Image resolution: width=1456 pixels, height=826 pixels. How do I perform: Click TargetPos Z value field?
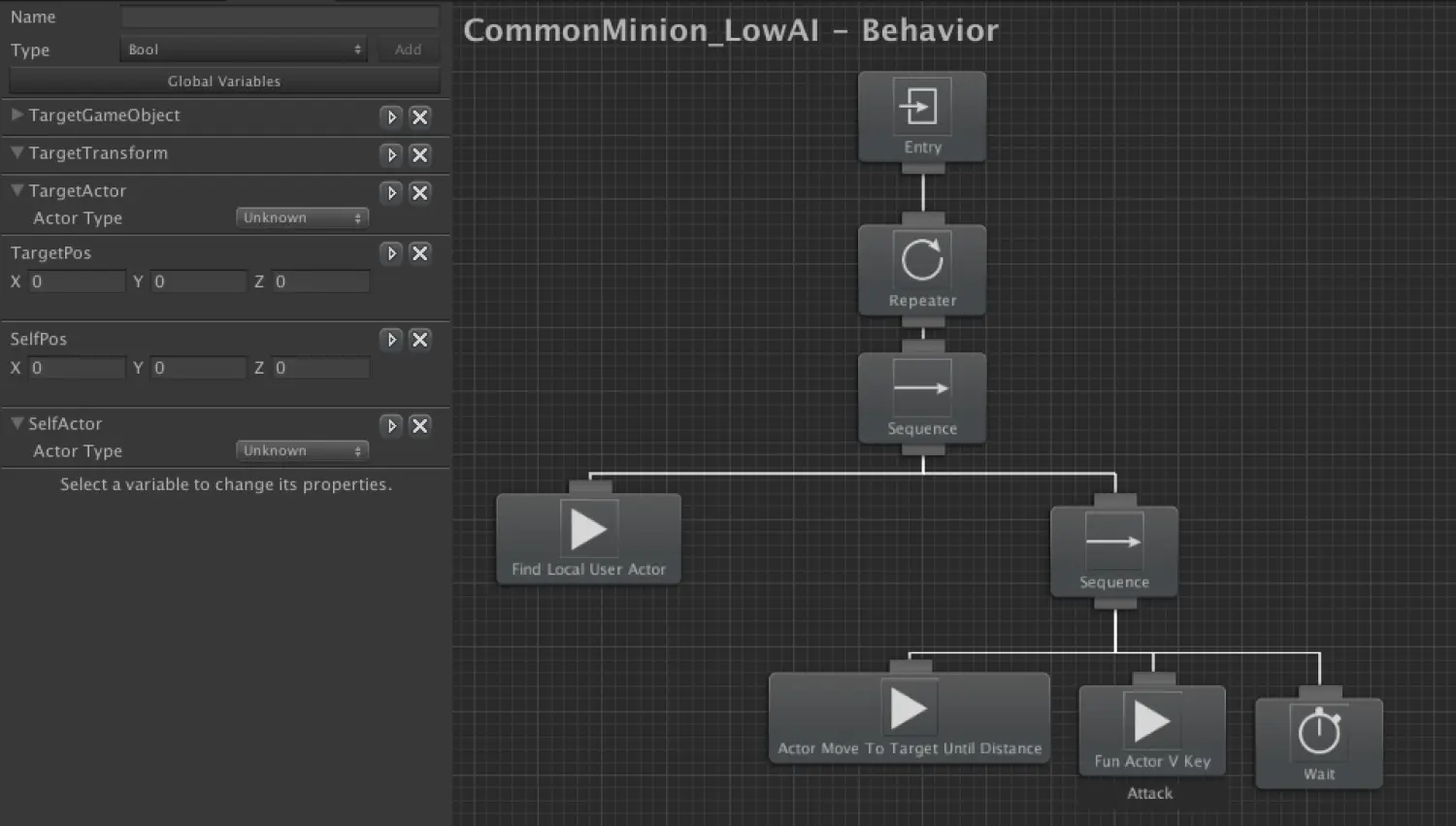(x=320, y=281)
